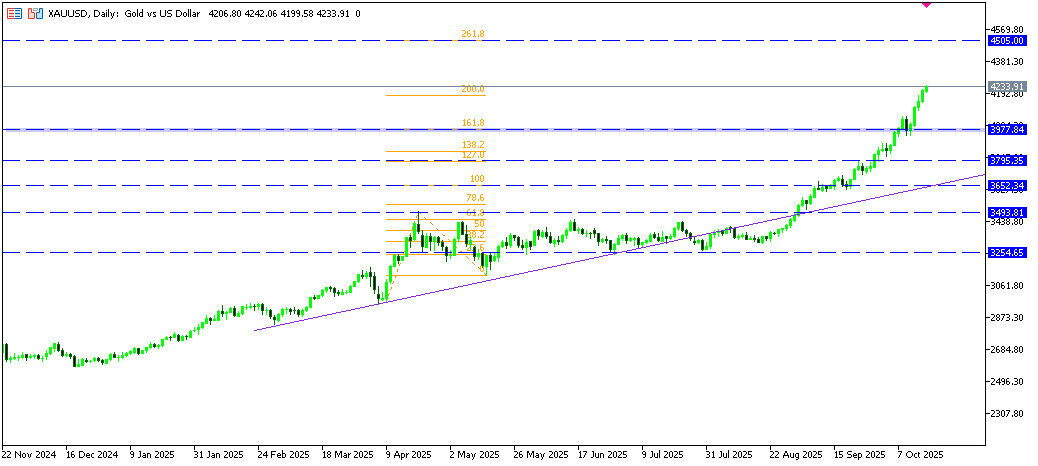Open the One Click Trading panel icon
1038x466 pixels.
point(36,14)
